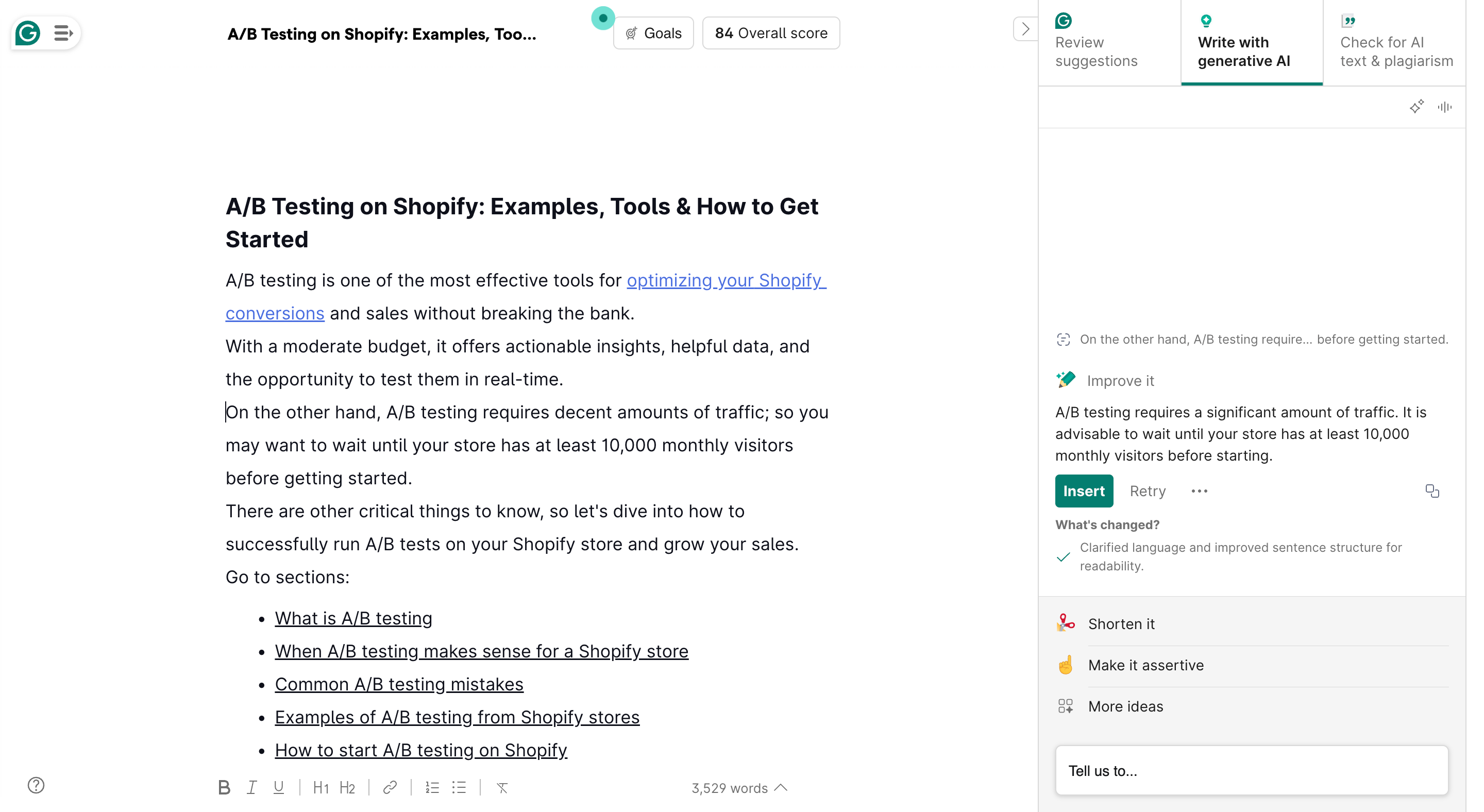Apply Heading 1 style

(321, 787)
